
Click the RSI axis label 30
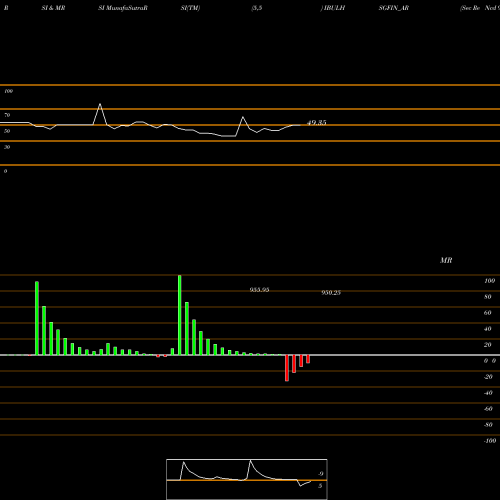7,147
